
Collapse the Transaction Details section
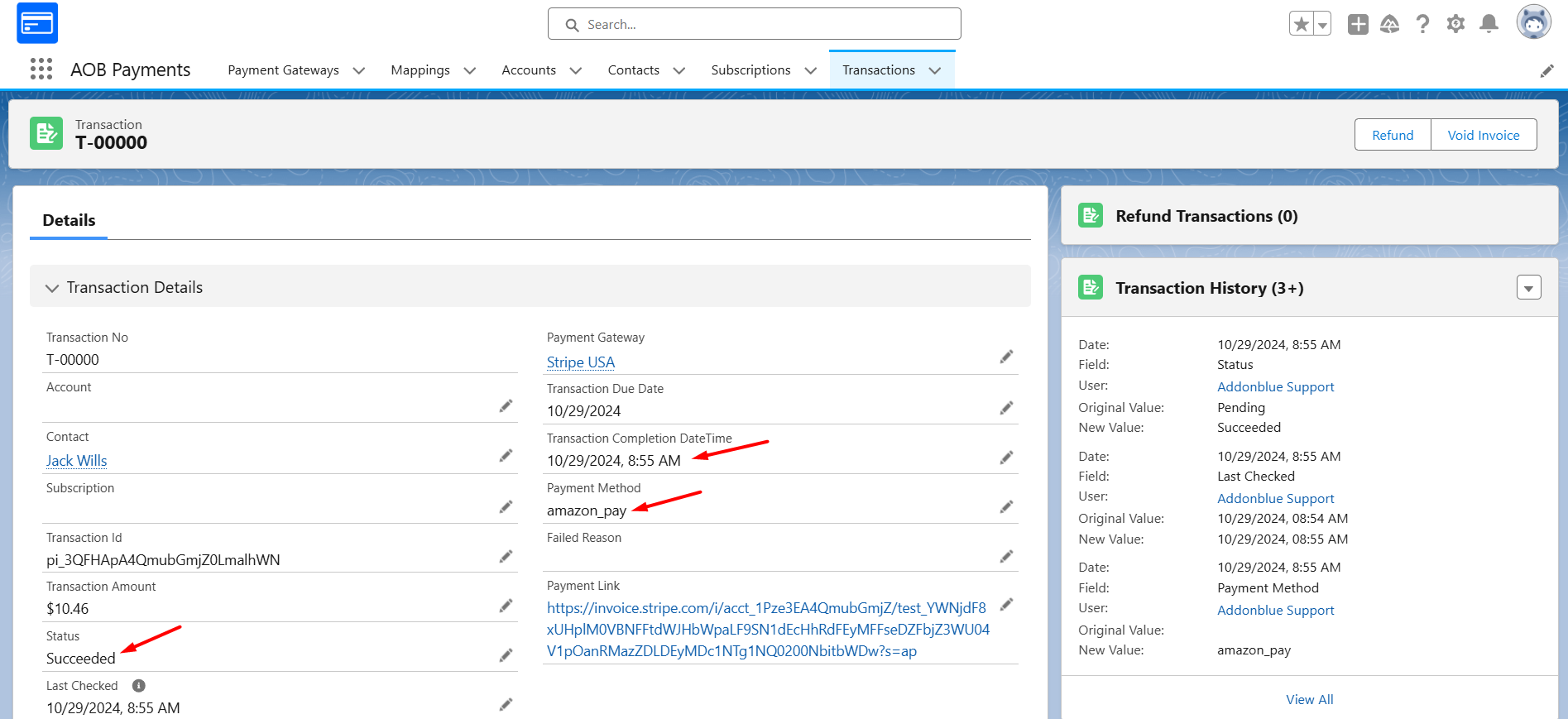click(x=52, y=288)
